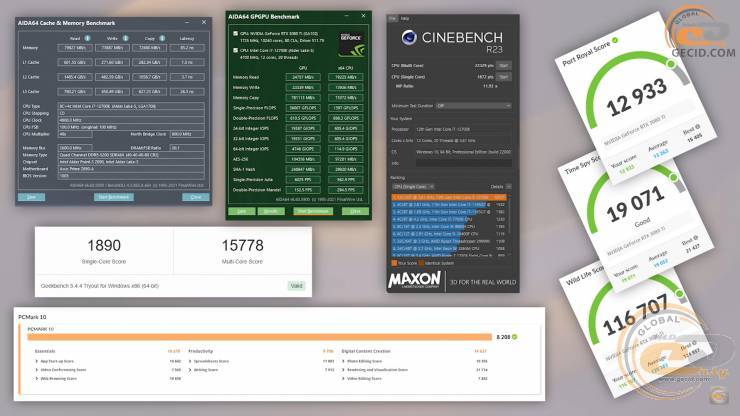Viewport: 740px width, 416px height.
Task: Start the CPU (Multi Core) Cinebench test
Action: point(504,66)
